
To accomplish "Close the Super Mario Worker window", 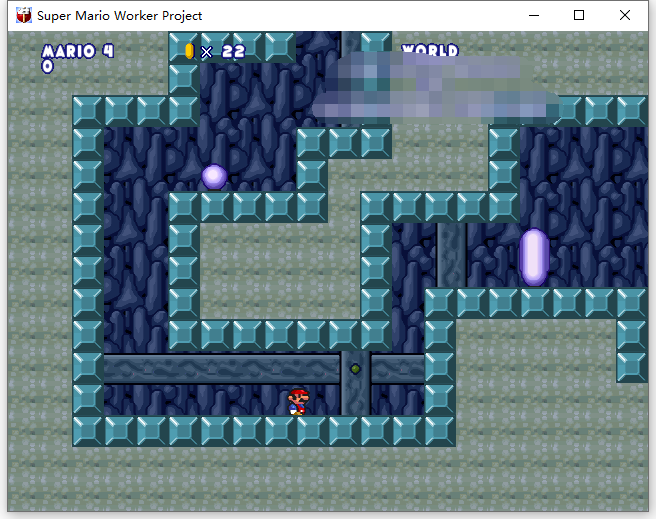I will coord(625,15).
